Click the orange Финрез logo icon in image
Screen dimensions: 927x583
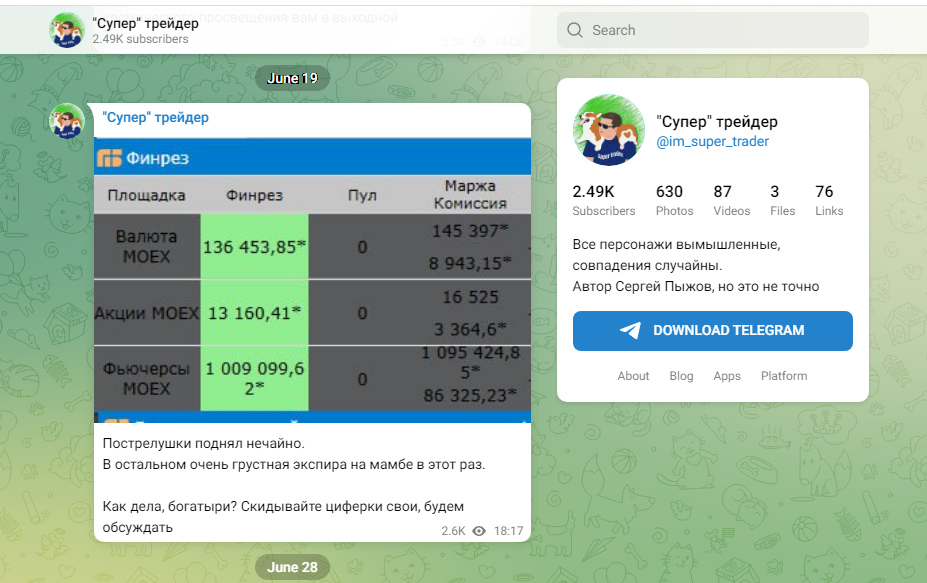point(109,158)
